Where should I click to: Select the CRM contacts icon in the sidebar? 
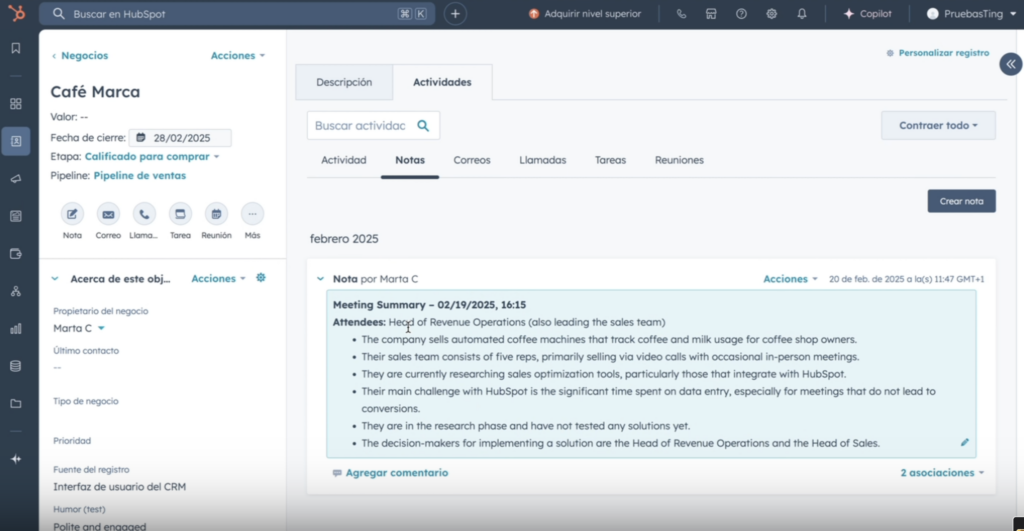pyautogui.click(x=16, y=141)
